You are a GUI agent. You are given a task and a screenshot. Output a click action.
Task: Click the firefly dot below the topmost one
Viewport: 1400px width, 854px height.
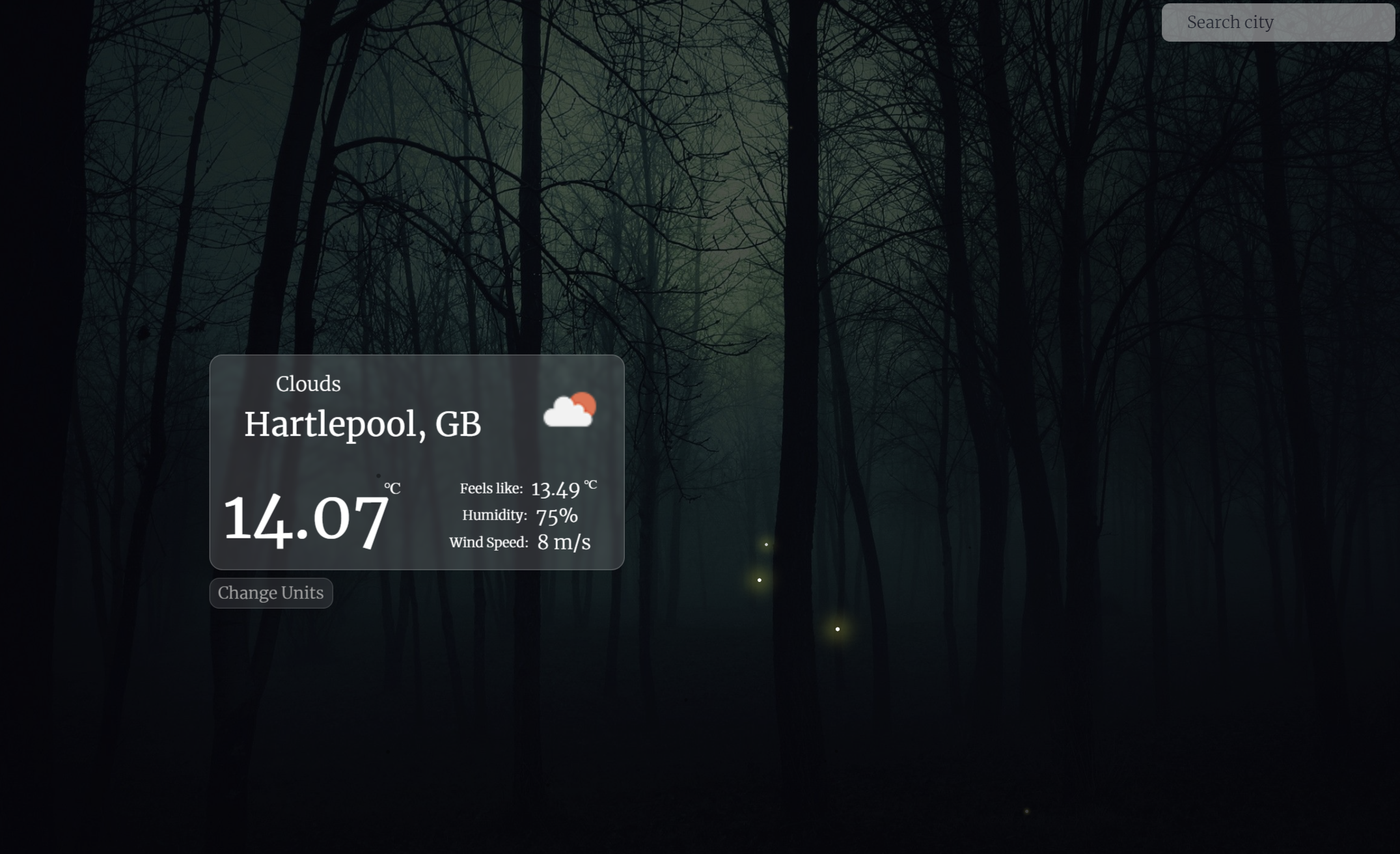click(x=759, y=580)
